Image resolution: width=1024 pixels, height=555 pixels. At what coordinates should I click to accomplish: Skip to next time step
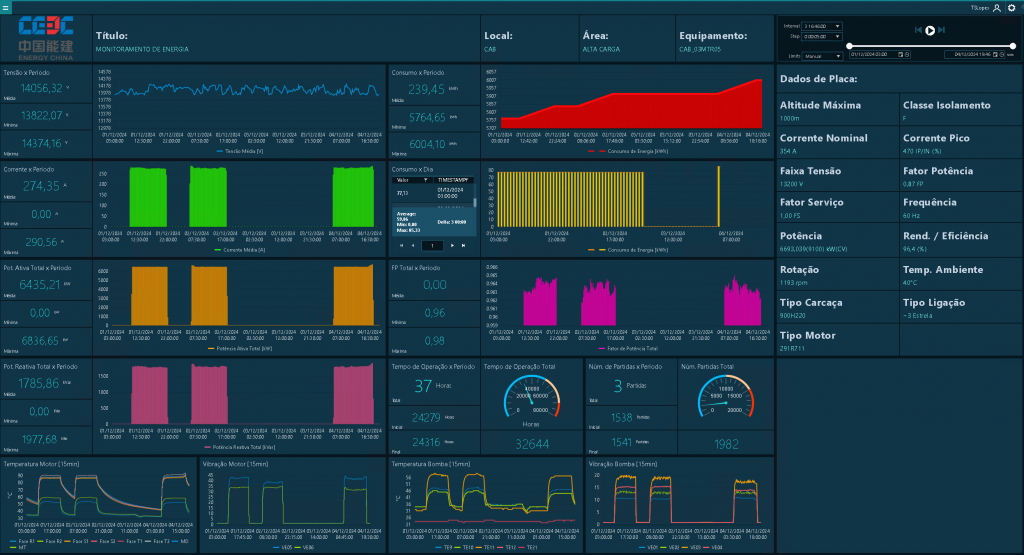942,30
